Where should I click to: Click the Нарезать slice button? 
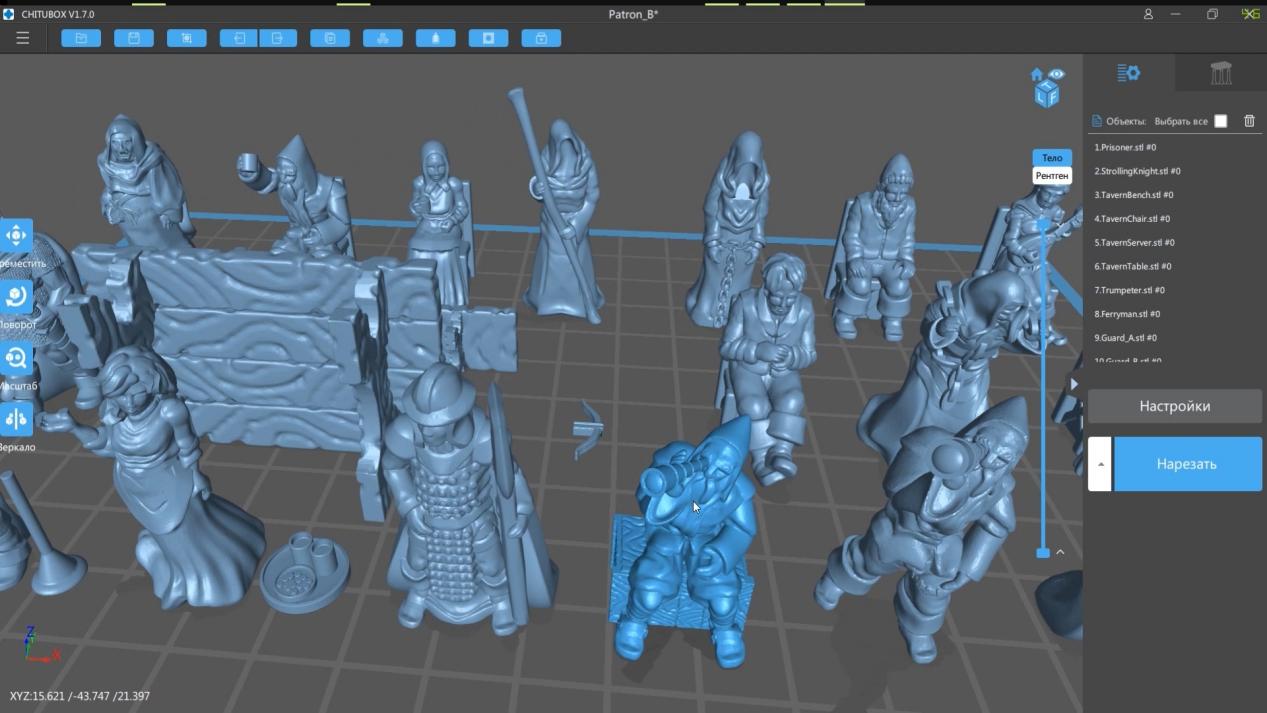click(1187, 464)
